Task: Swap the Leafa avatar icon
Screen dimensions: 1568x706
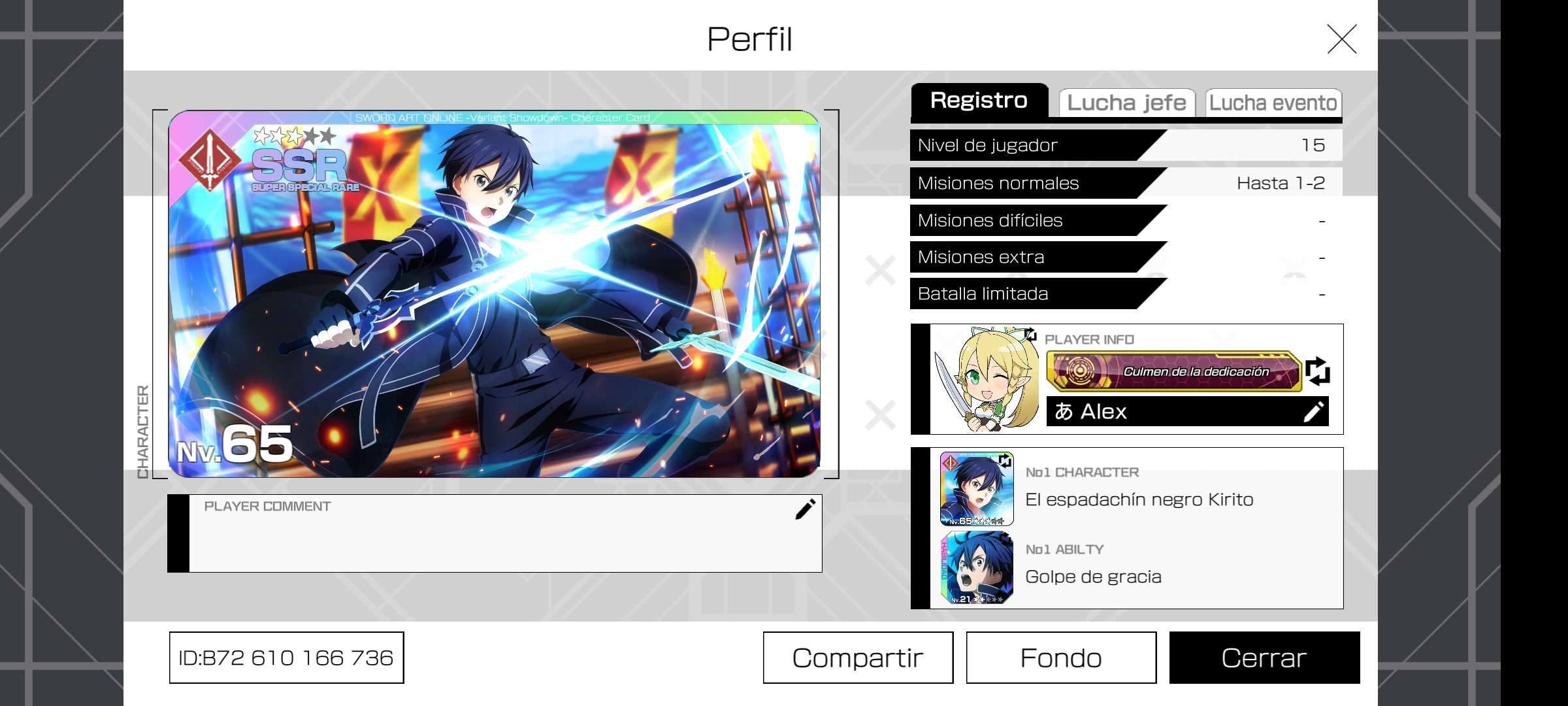Action: tap(1030, 335)
